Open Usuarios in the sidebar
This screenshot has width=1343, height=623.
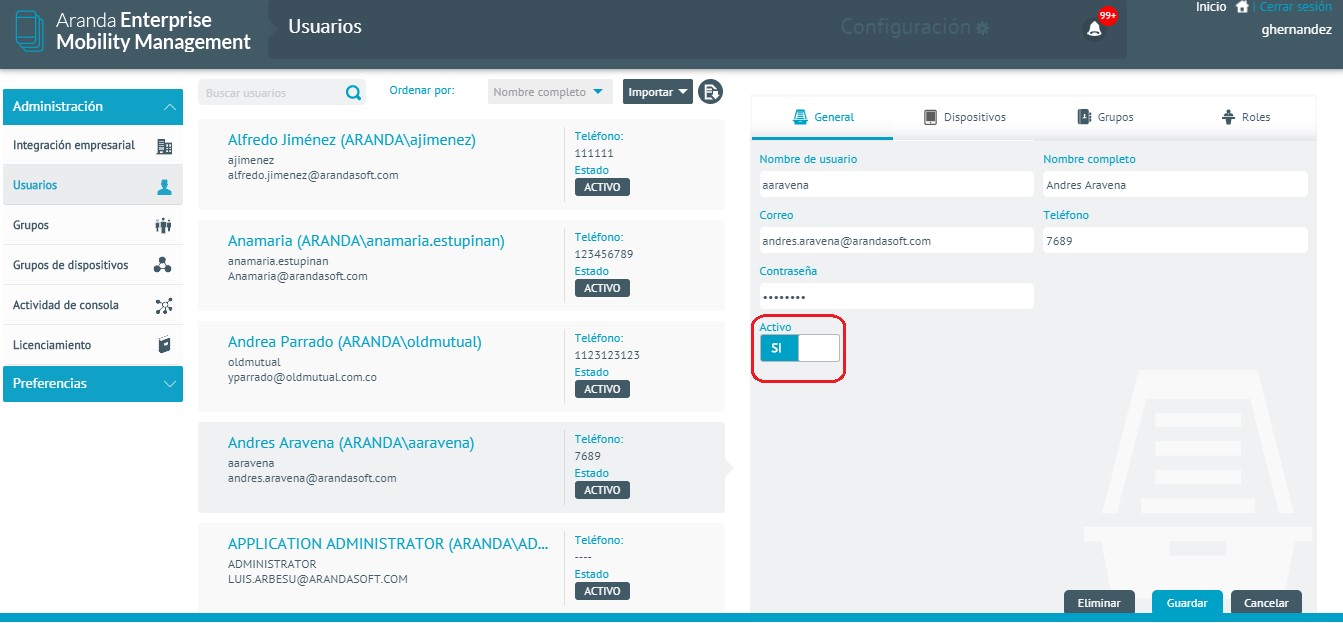point(93,185)
